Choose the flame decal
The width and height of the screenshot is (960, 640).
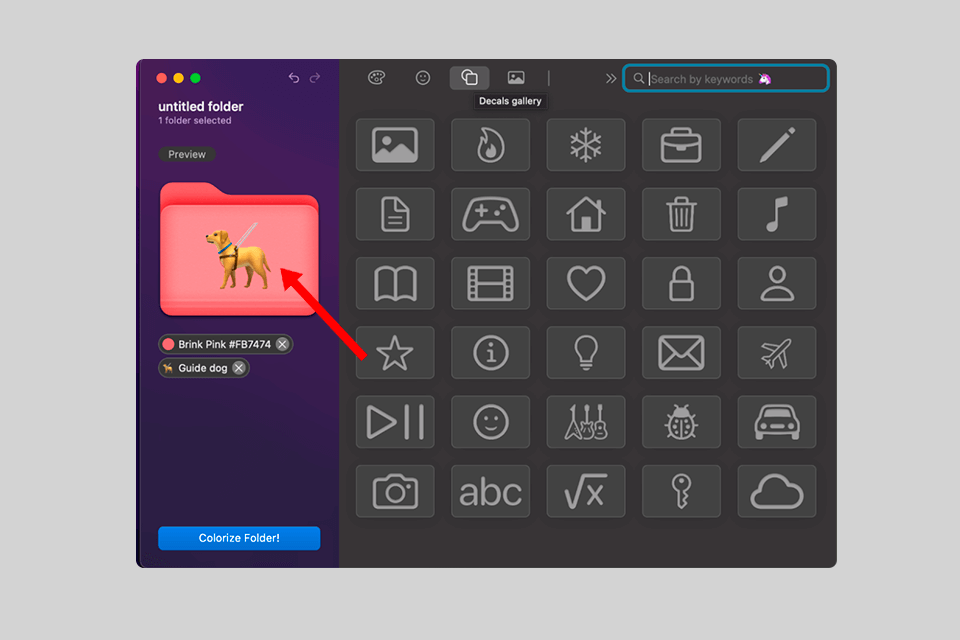coord(490,145)
